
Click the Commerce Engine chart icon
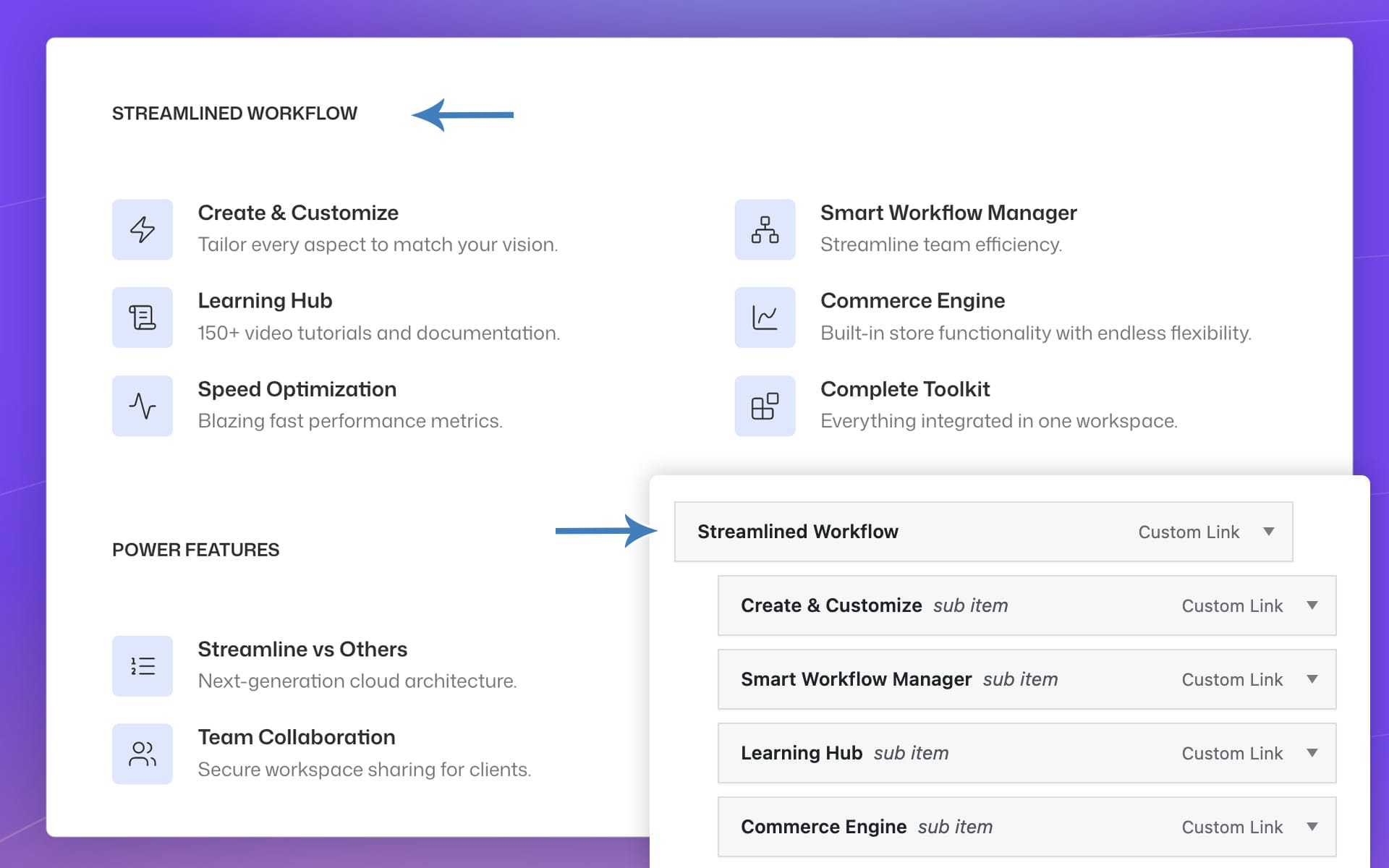point(765,318)
